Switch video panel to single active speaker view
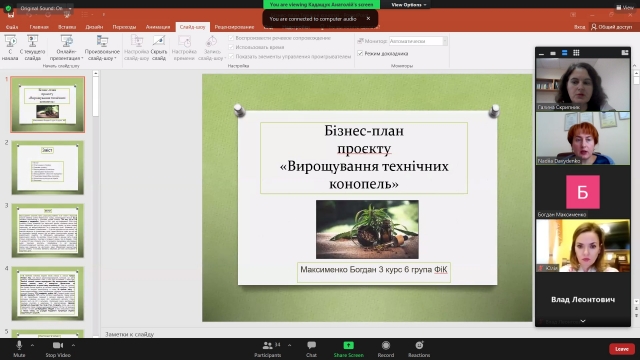640x360 pixels. pyautogui.click(x=553, y=53)
